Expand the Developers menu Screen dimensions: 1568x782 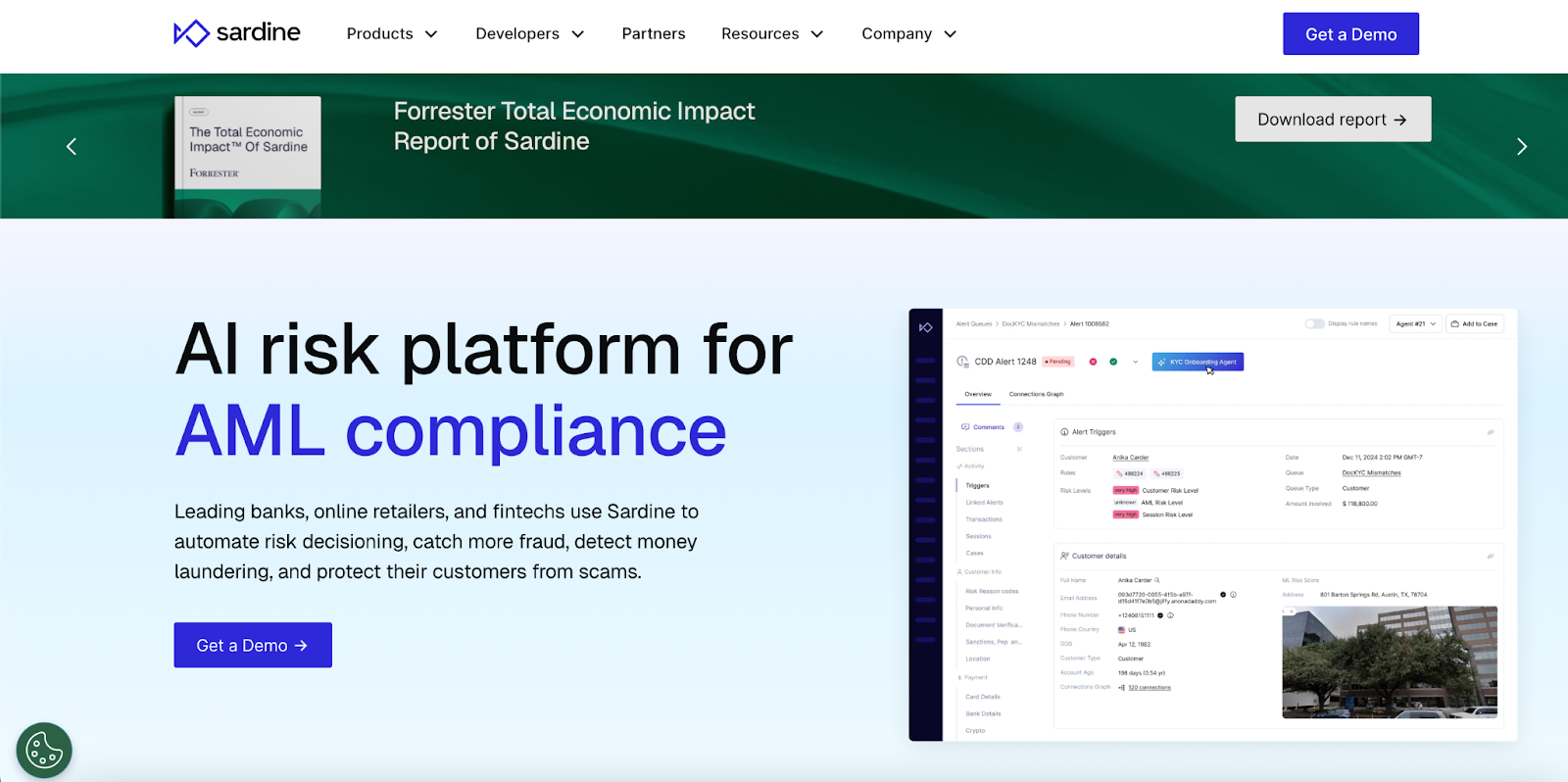click(x=530, y=33)
